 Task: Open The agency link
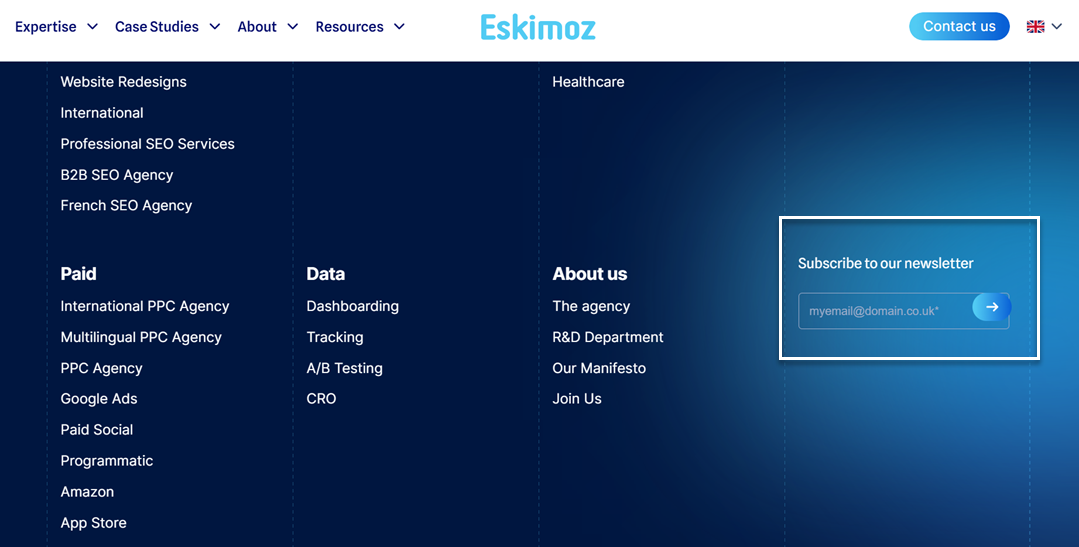(x=591, y=306)
